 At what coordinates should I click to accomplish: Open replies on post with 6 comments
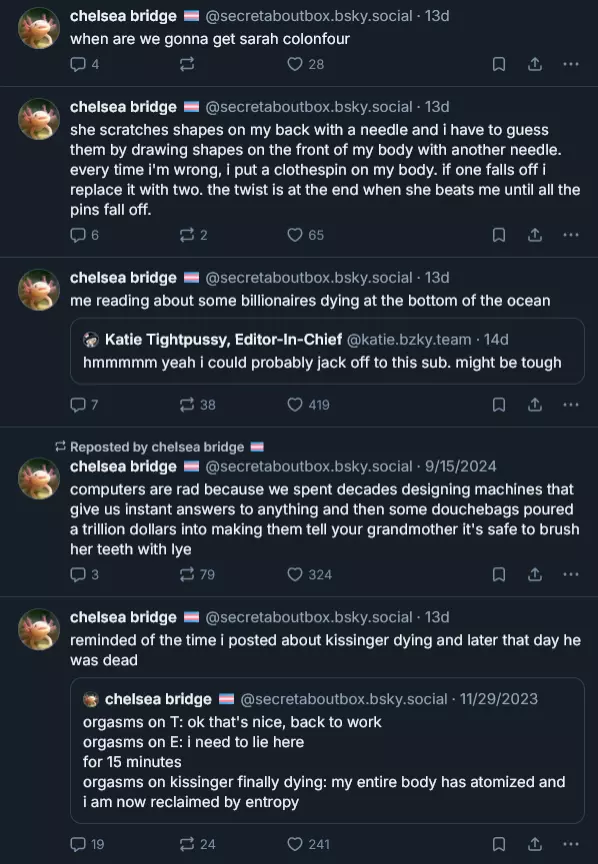84,235
